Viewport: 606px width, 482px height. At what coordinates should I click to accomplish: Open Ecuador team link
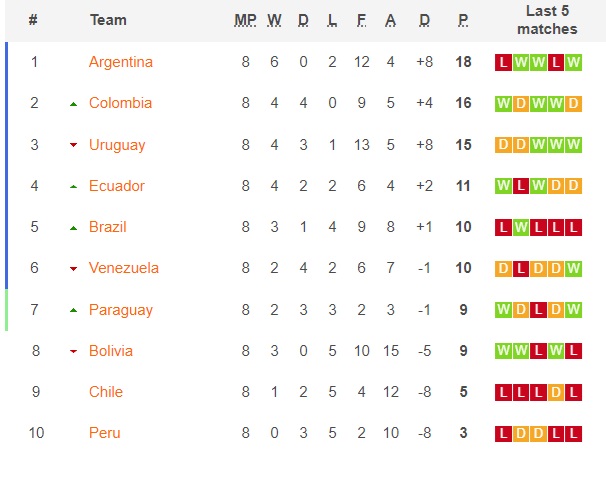pos(116,186)
